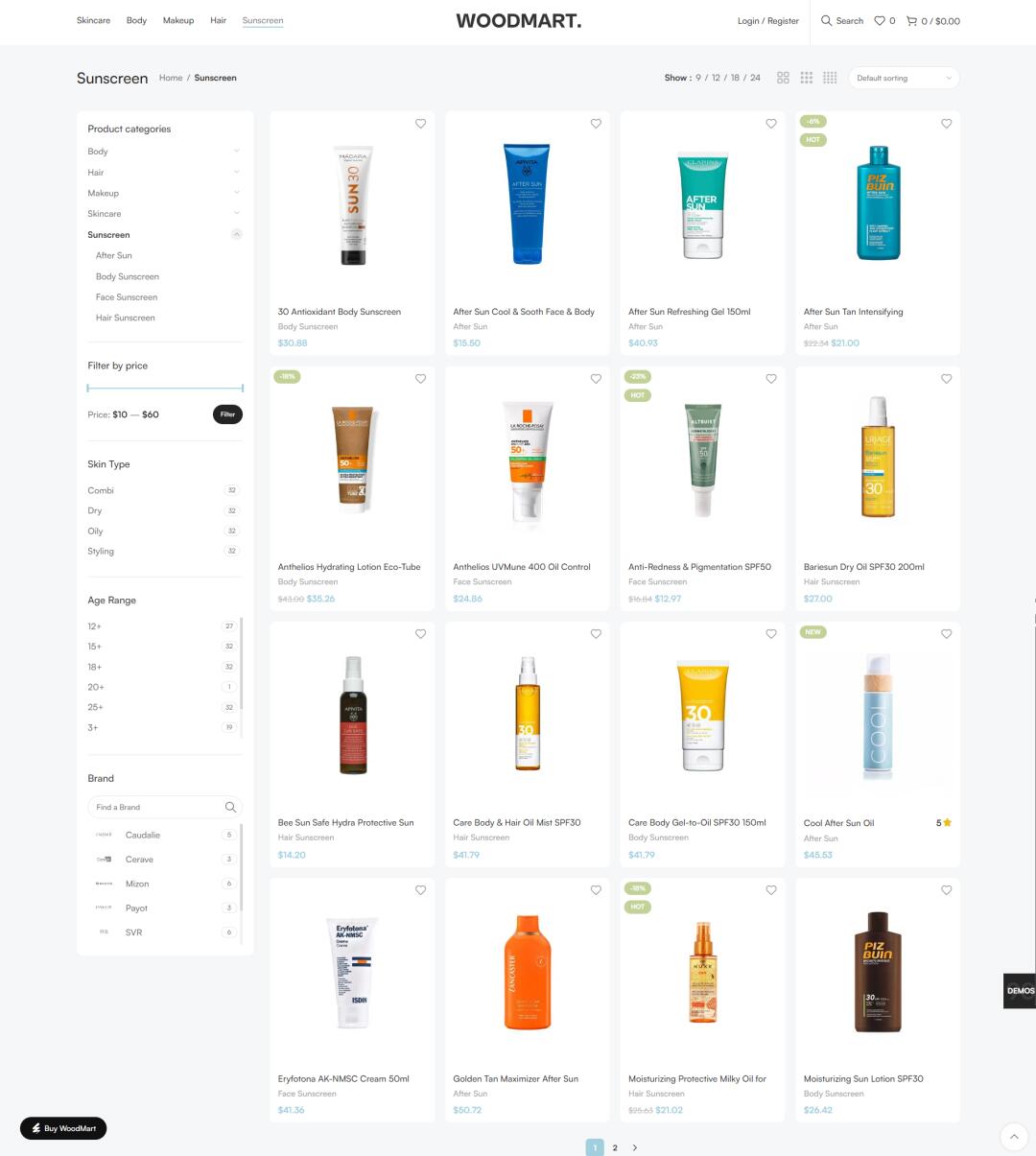Switch to two-column grid view
Image resolution: width=1036 pixels, height=1156 pixels.
point(783,78)
